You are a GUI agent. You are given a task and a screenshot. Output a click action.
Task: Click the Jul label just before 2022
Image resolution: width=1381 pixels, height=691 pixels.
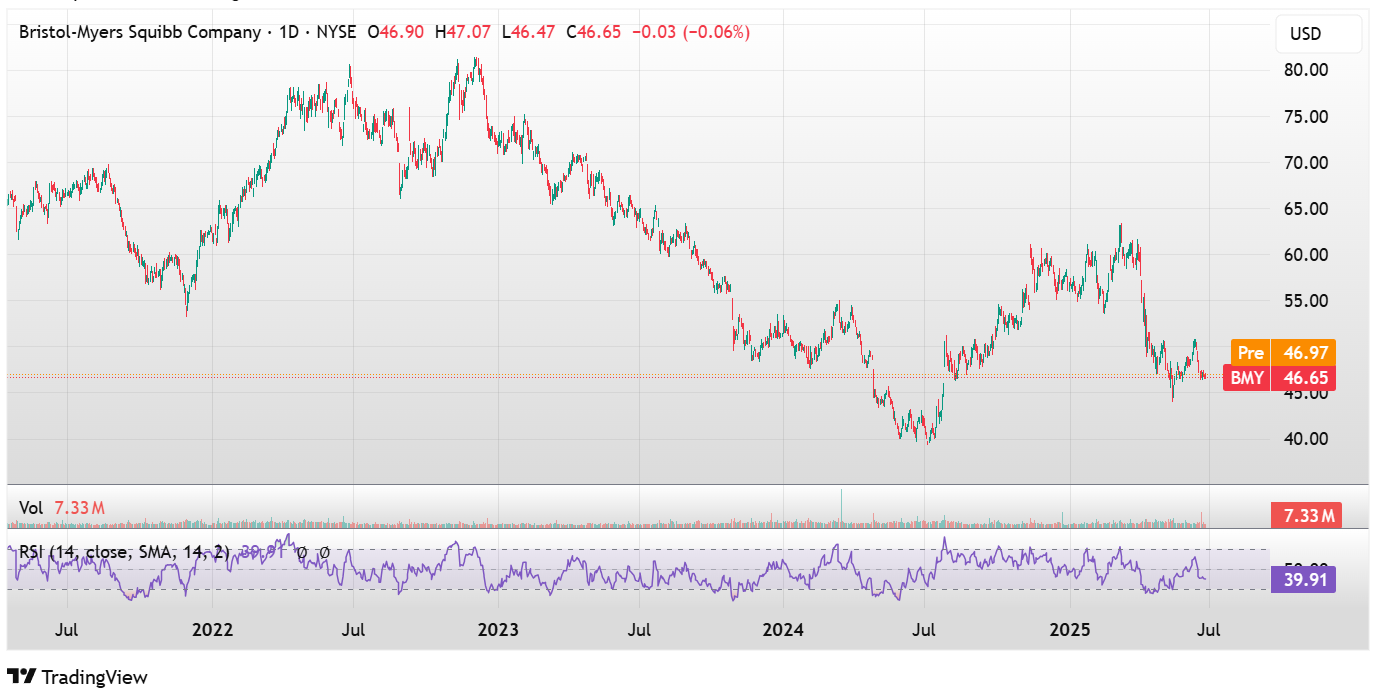click(x=67, y=630)
